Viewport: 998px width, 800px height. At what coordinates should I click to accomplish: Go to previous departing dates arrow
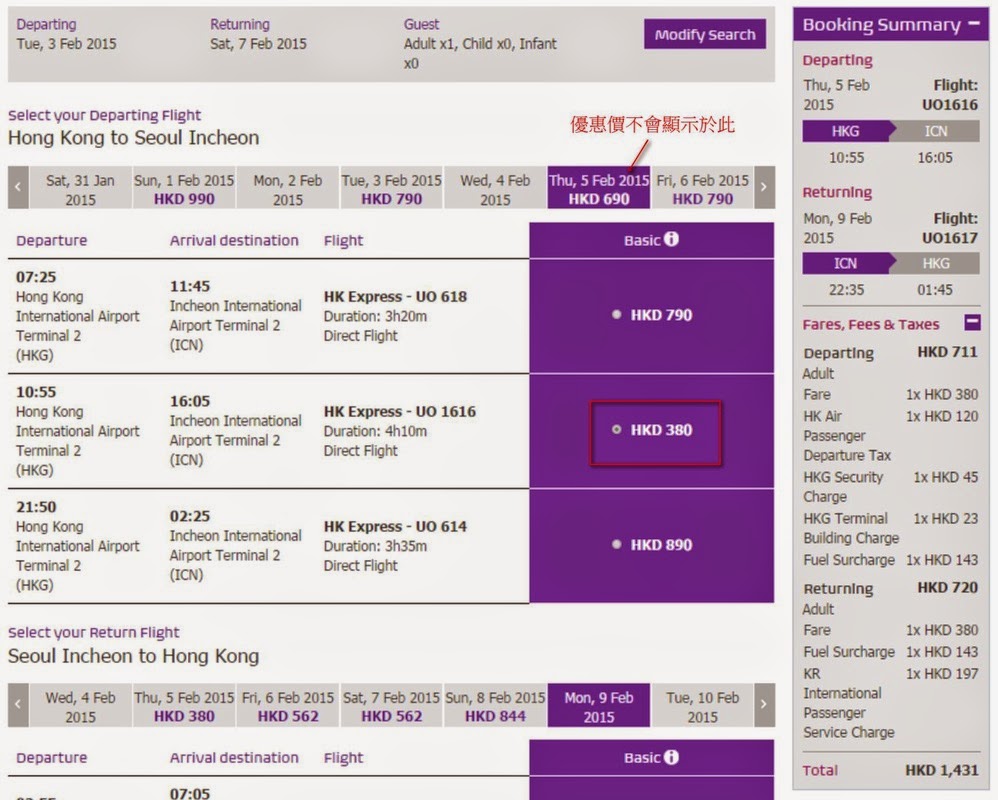(x=18, y=187)
